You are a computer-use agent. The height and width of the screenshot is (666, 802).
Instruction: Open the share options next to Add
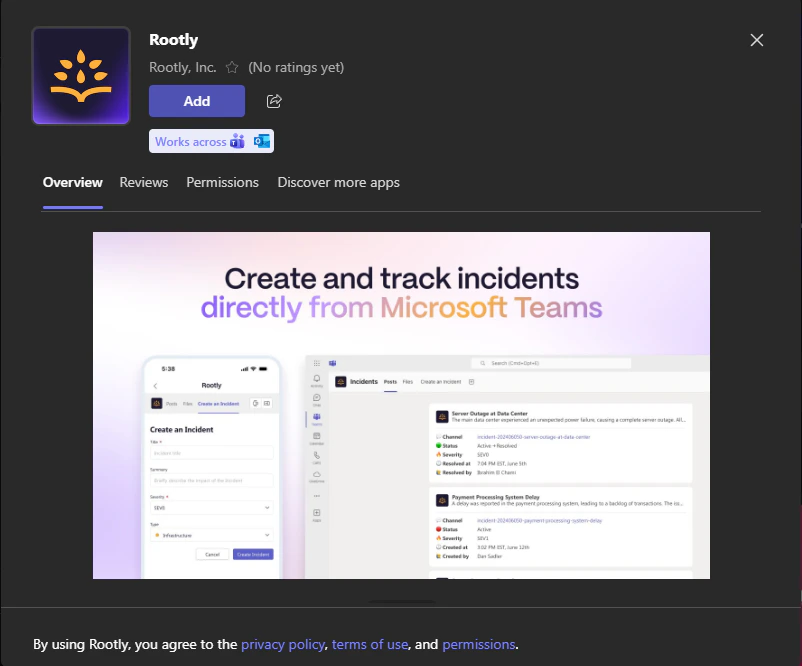[272, 100]
